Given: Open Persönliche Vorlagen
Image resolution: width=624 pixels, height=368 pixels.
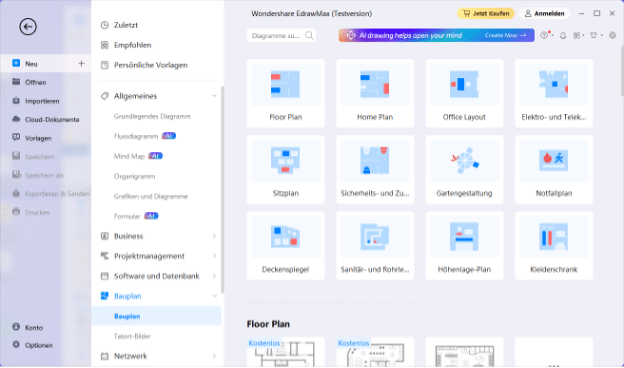Looking at the screenshot, I should tap(144, 65).
